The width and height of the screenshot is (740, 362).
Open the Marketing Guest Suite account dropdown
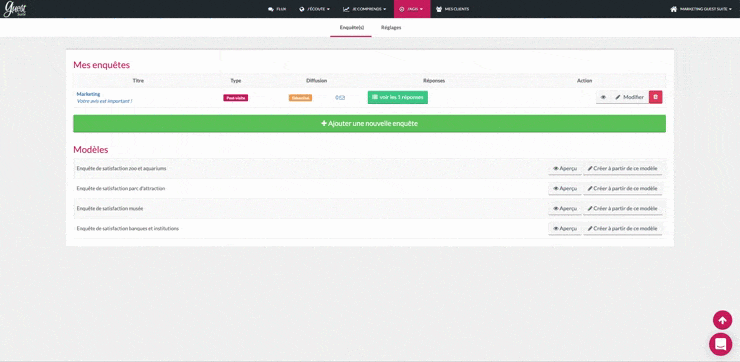[x=701, y=9]
